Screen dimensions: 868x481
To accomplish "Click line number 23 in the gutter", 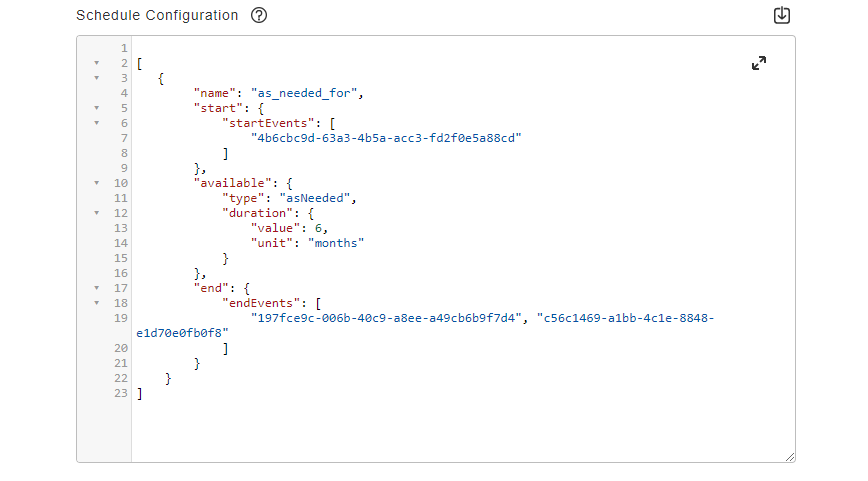I will pos(121,394).
